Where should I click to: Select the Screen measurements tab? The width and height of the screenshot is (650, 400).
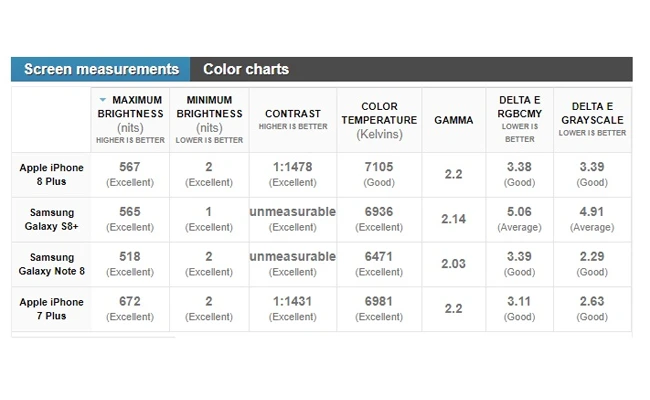pos(101,69)
